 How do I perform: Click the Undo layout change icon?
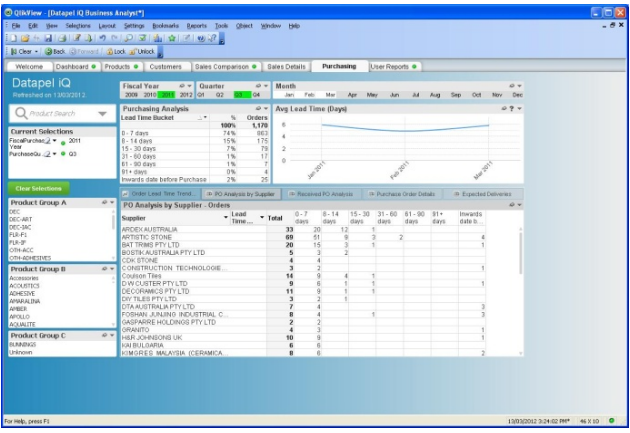point(102,38)
